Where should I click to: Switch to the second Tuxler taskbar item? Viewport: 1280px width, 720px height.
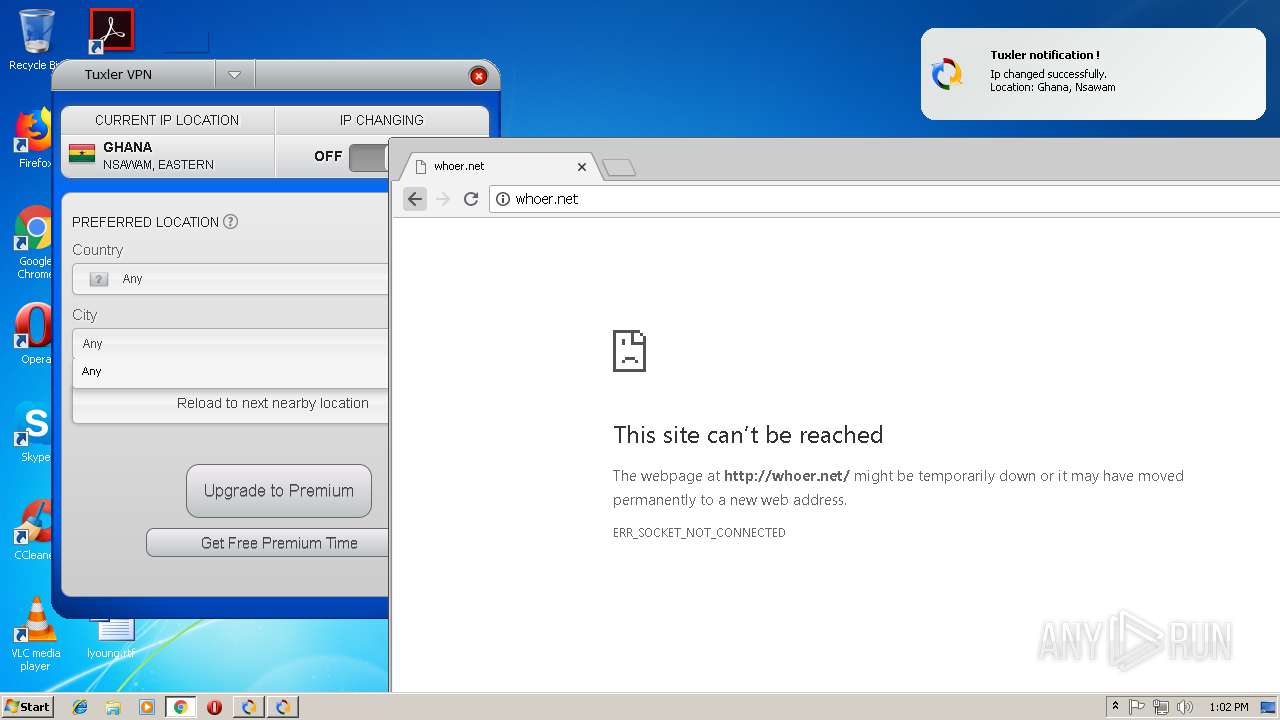tap(283, 707)
